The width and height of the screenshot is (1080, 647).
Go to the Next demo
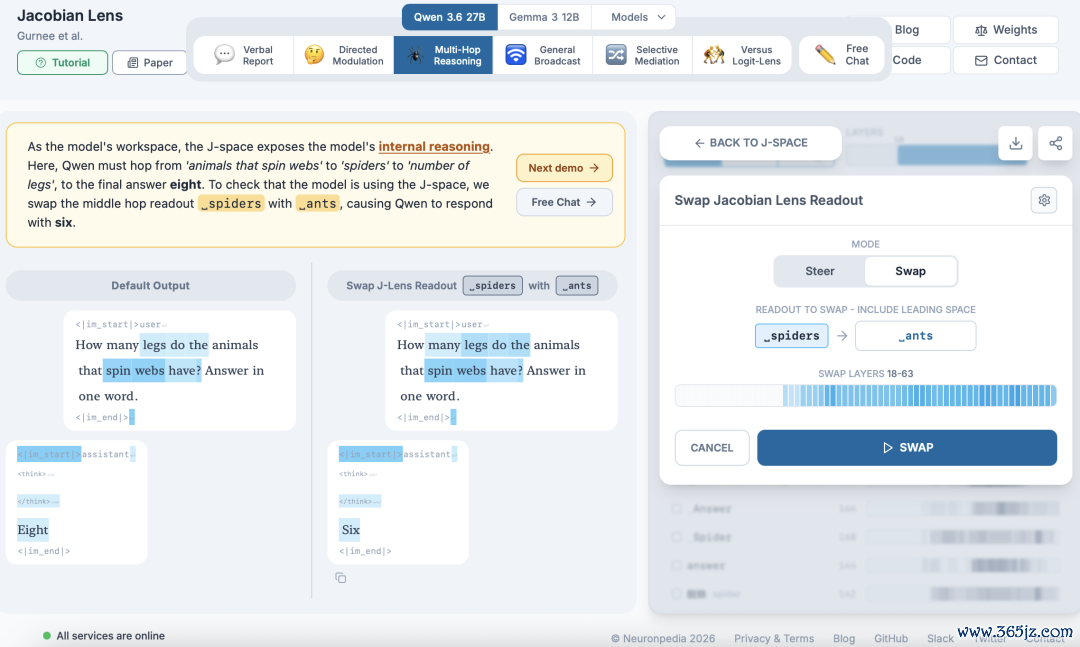[x=564, y=168]
